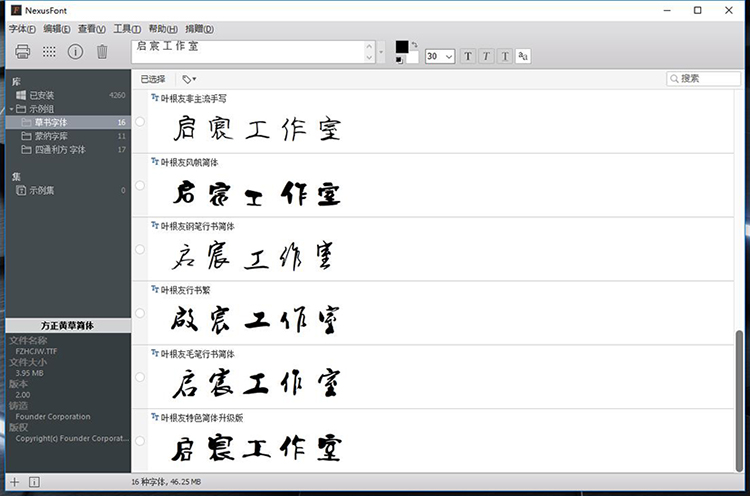Viewport: 750px width, 496px height.
Task: Click TrueType icon of 叶根友毛笔行书简体
Action: point(154,353)
